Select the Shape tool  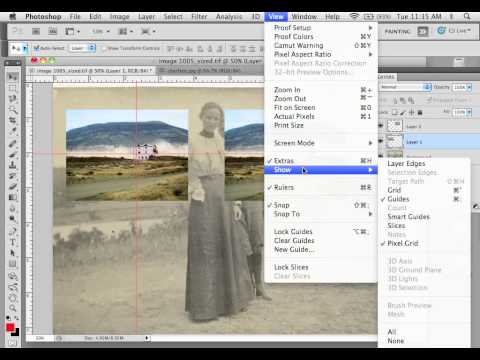(13, 264)
